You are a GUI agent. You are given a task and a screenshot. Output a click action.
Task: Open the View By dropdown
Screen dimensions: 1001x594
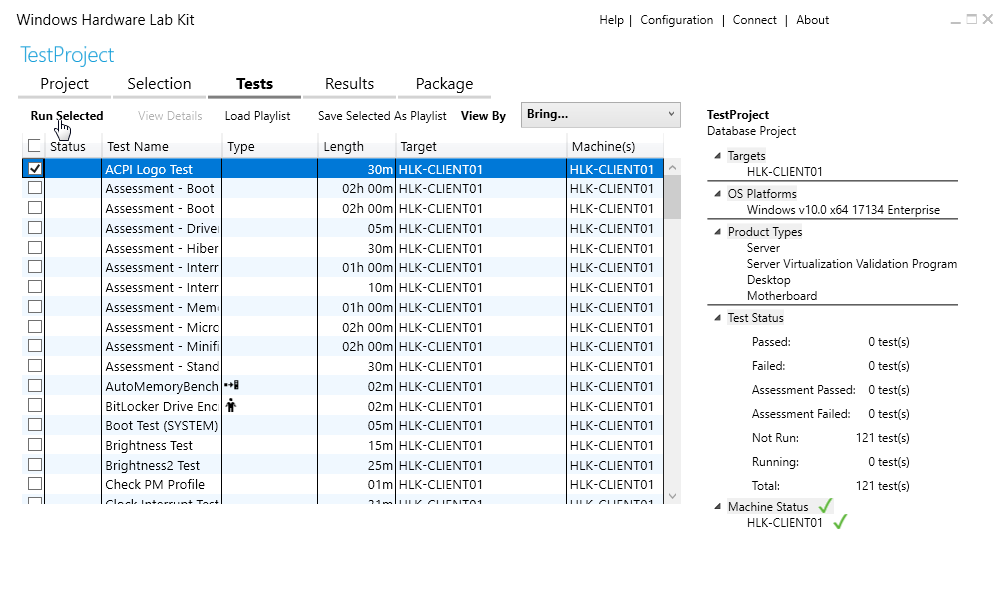(x=601, y=114)
